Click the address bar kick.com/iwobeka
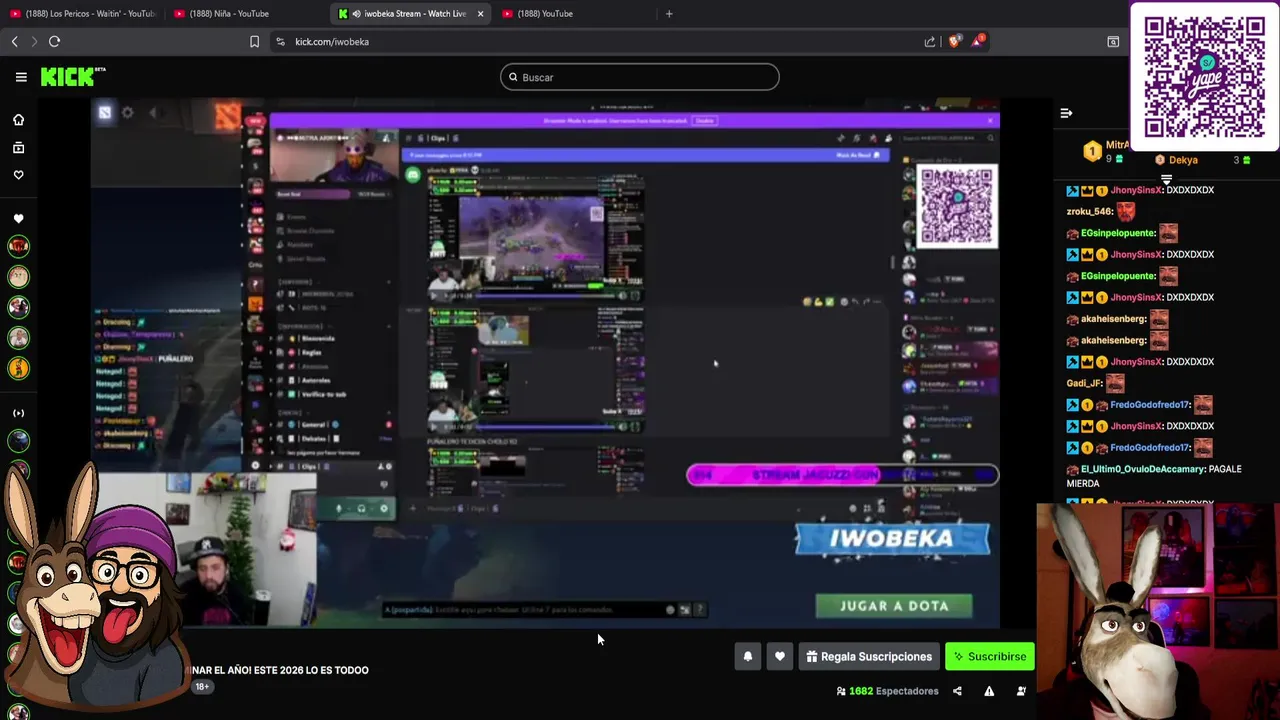 point(332,42)
